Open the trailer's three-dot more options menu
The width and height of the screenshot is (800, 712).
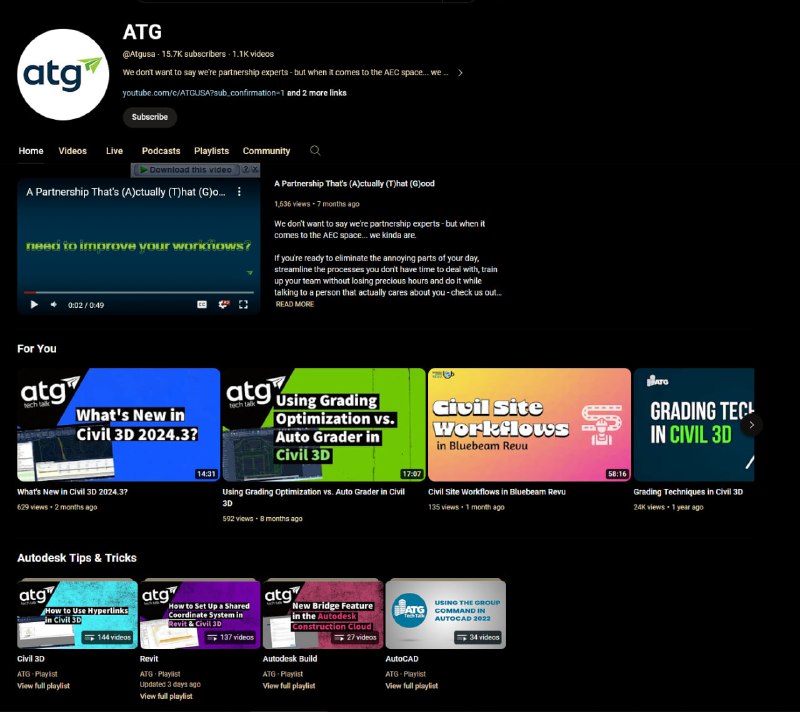pos(239,192)
